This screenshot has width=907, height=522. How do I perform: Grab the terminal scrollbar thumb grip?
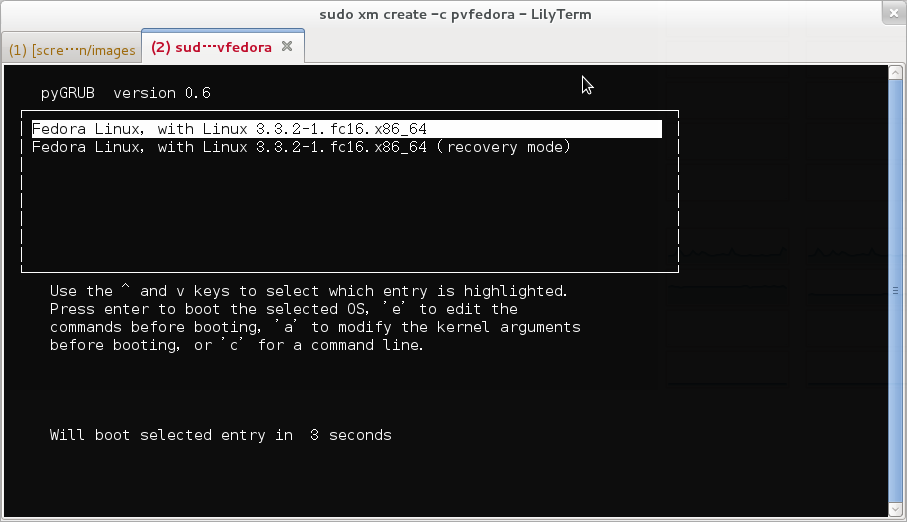point(895,291)
